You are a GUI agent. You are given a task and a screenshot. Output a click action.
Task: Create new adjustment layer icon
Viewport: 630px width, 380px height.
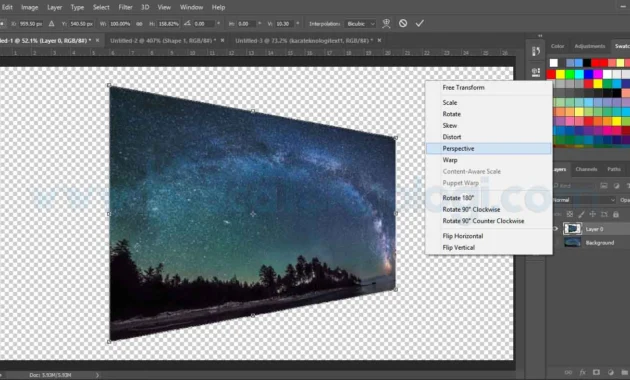(610, 372)
